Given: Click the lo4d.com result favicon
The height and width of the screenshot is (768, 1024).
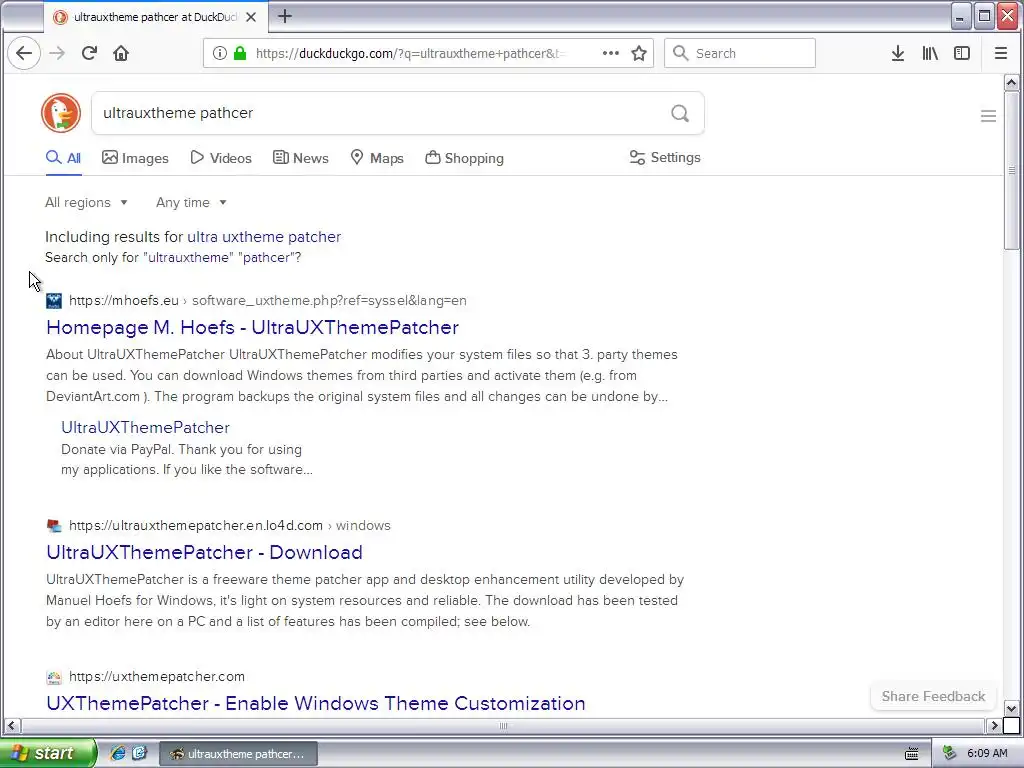Looking at the screenshot, I should point(54,526).
